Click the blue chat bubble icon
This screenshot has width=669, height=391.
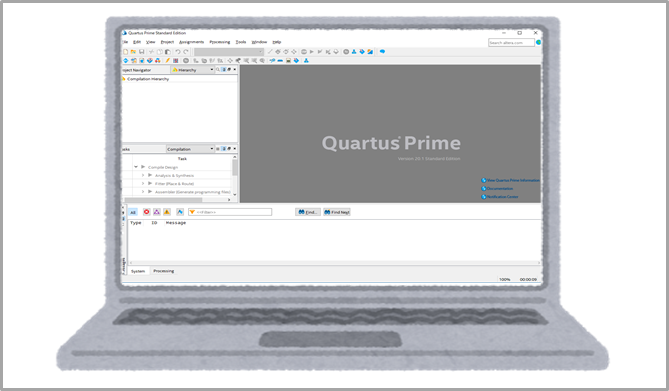pyautogui.click(x=382, y=52)
